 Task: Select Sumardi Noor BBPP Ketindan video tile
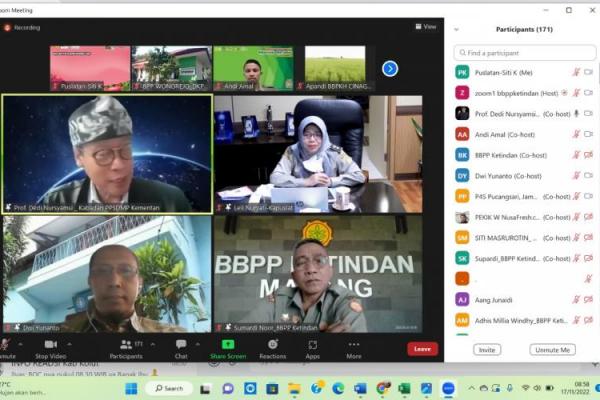(318, 274)
